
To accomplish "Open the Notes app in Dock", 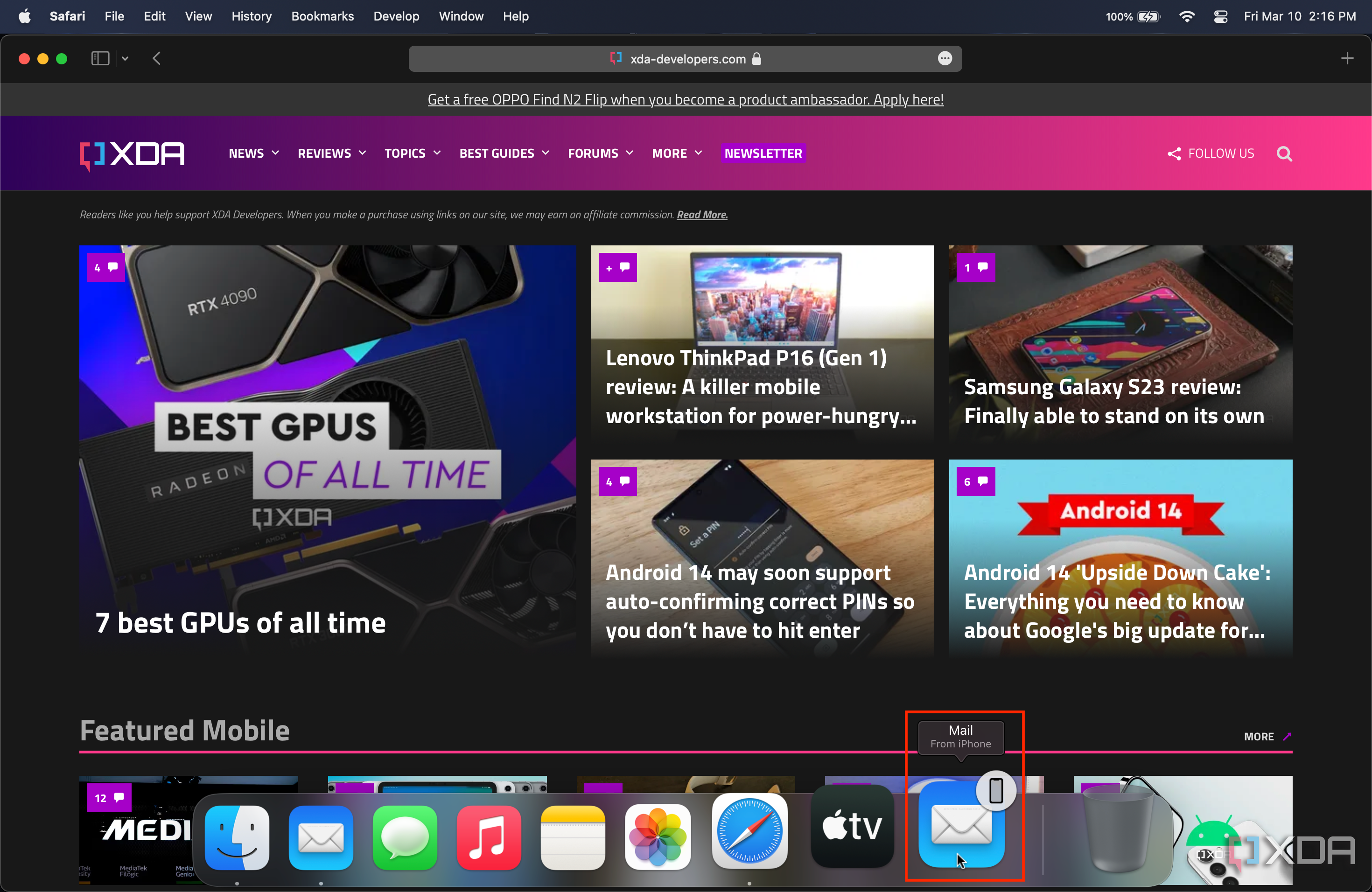I will 573,837.
